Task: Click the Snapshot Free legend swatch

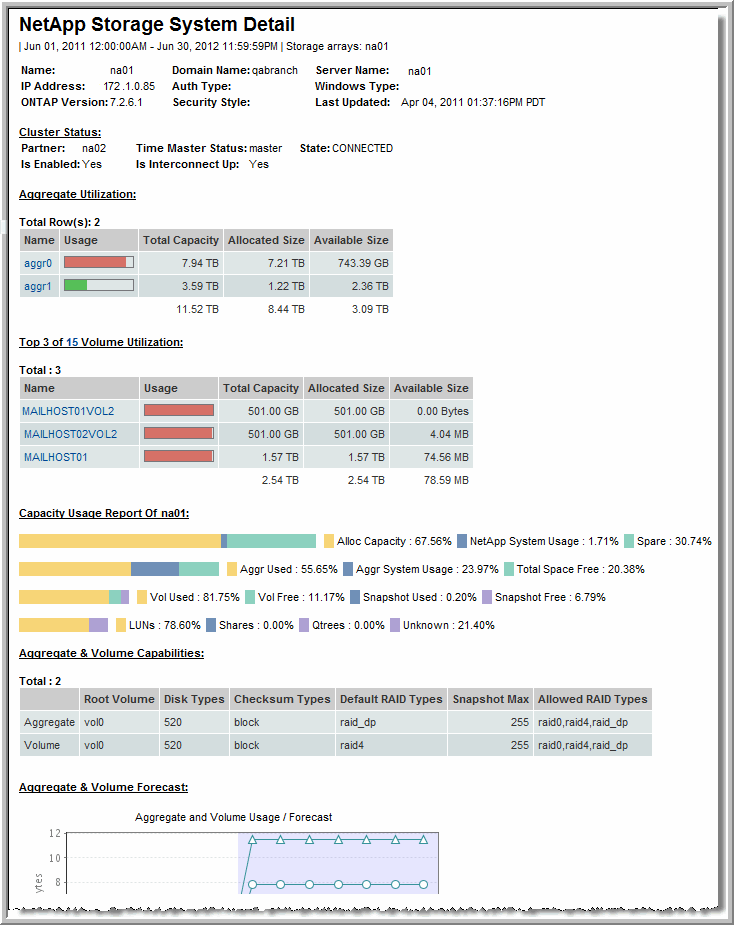Action: (487, 597)
